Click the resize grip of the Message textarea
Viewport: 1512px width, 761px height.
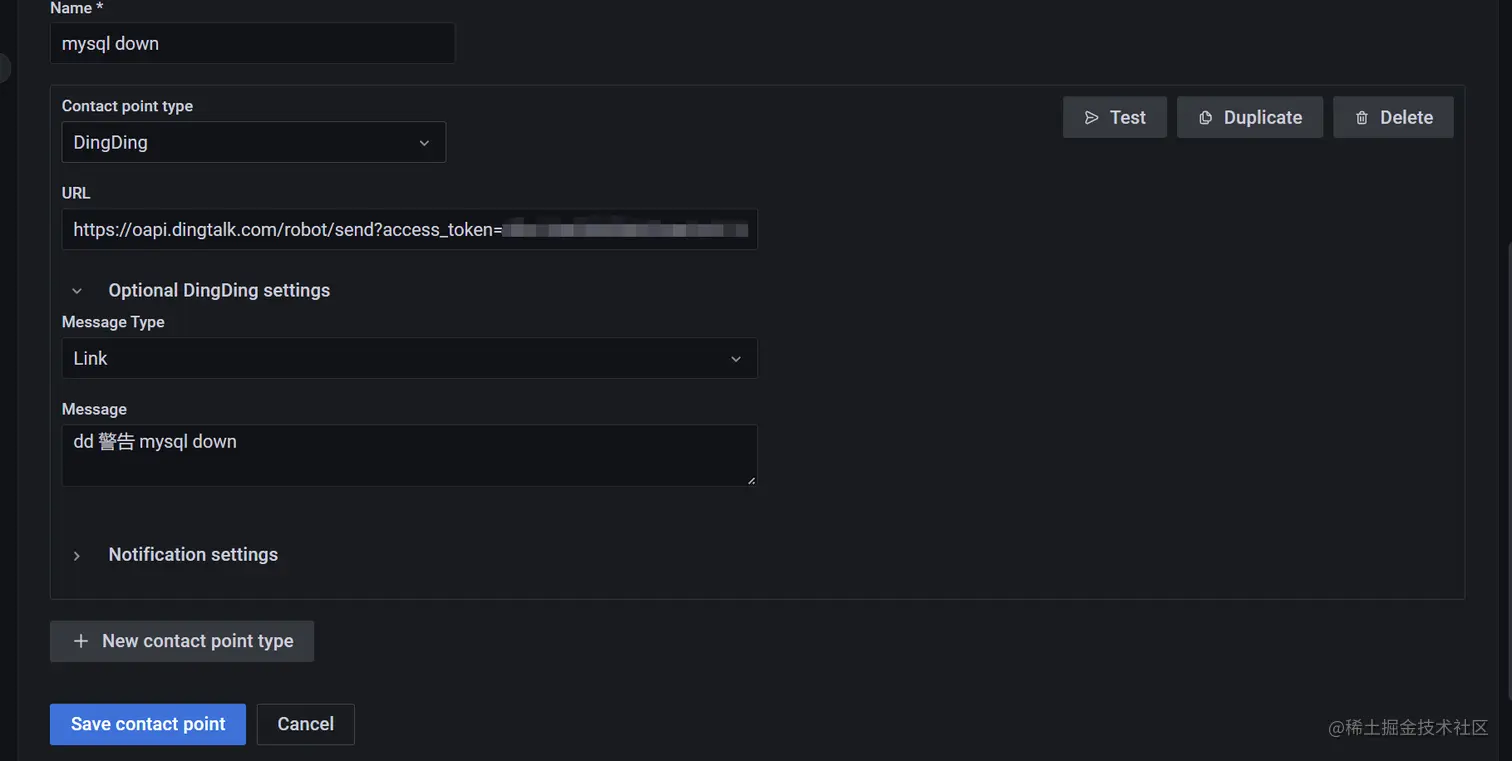[x=751, y=480]
